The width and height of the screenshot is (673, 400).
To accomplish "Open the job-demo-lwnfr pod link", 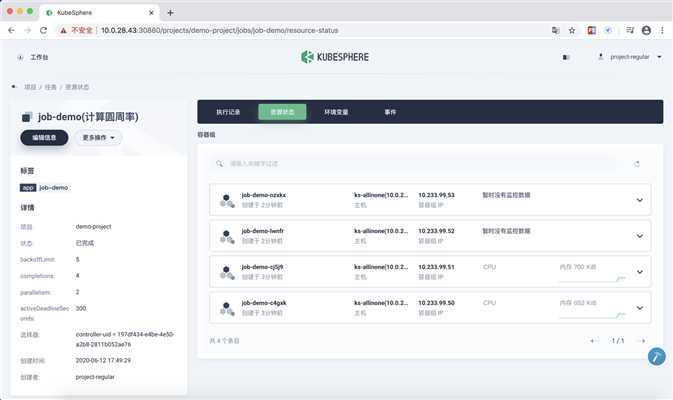I will [x=263, y=231].
